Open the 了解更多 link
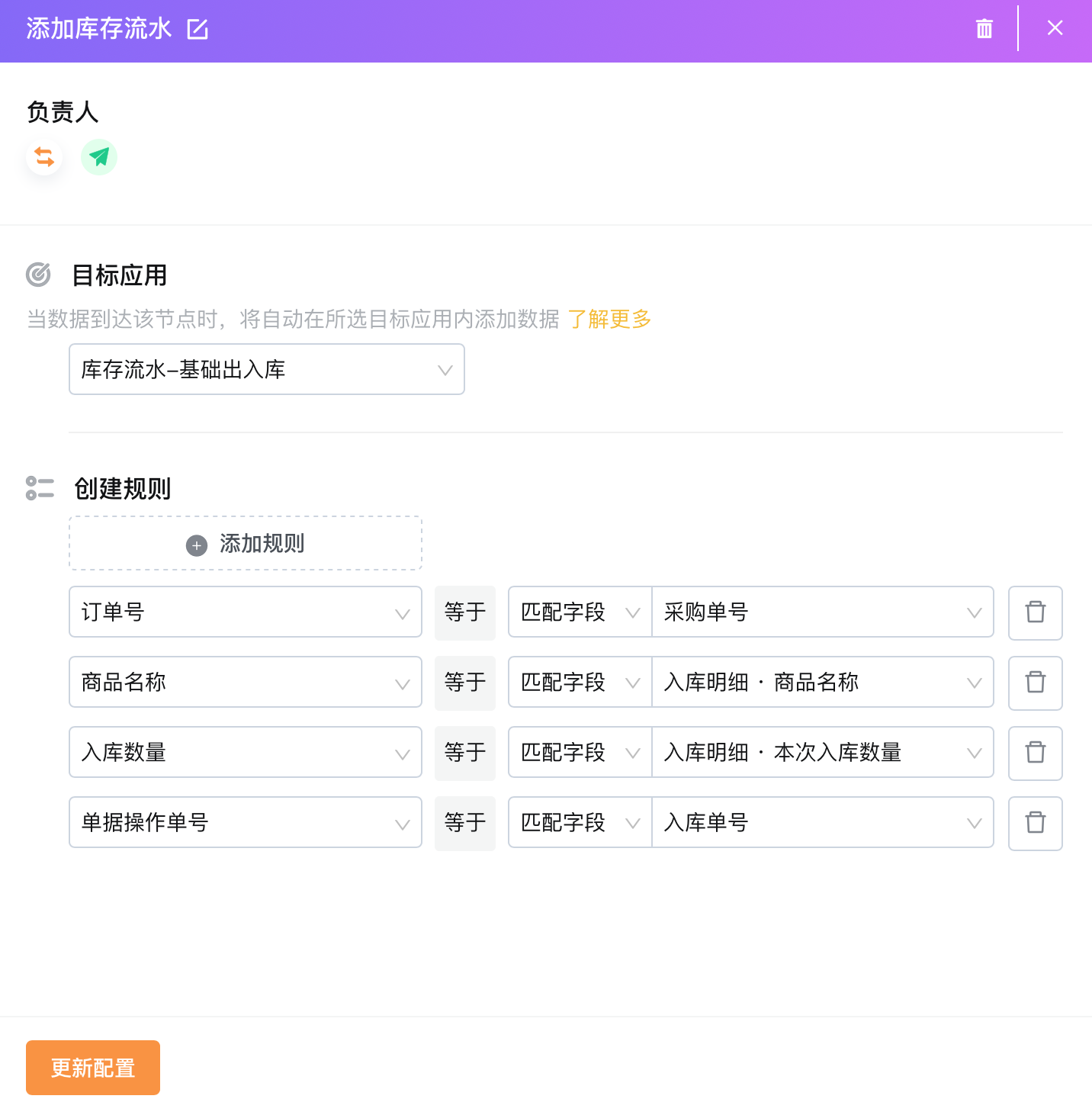The width and height of the screenshot is (1092, 1115). (x=609, y=319)
